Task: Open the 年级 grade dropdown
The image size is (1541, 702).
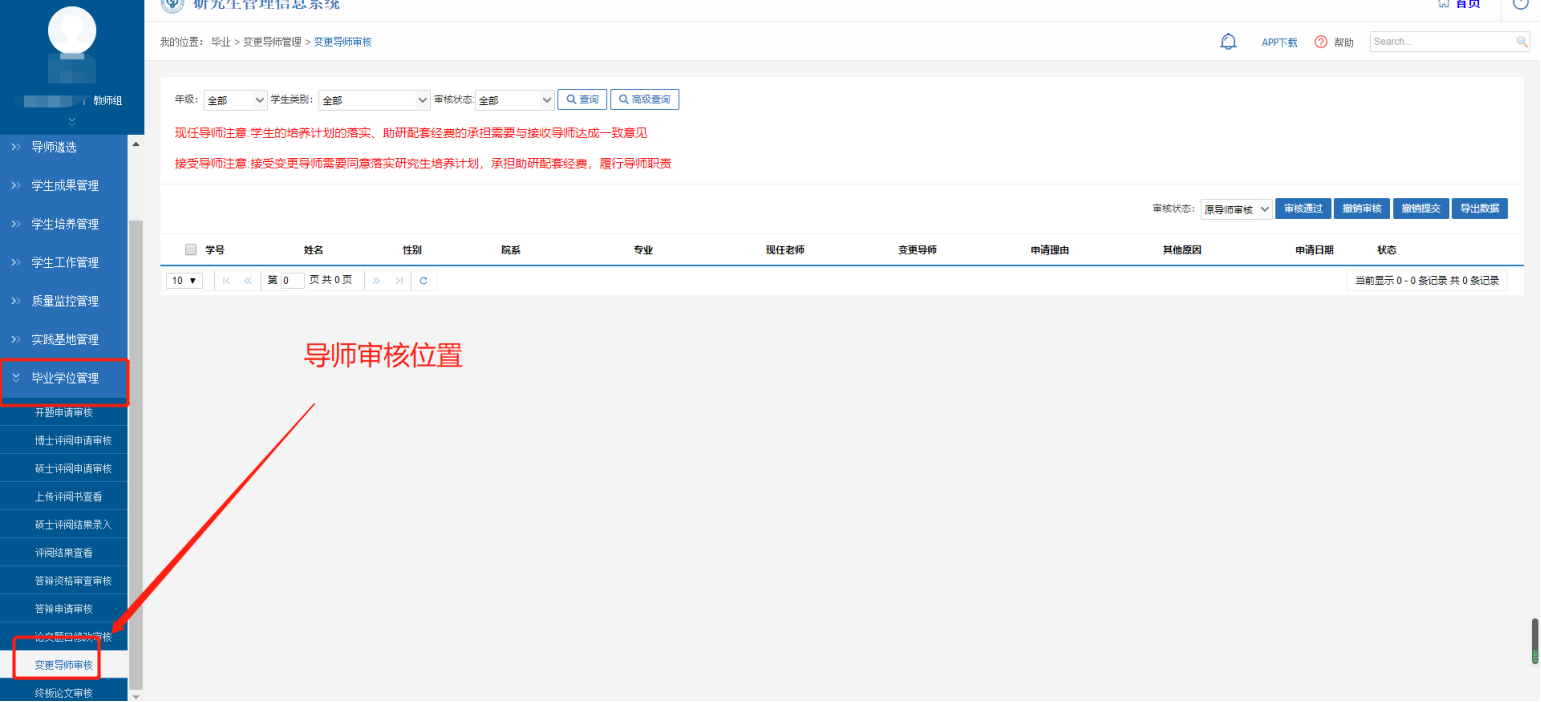Action: [x=234, y=99]
